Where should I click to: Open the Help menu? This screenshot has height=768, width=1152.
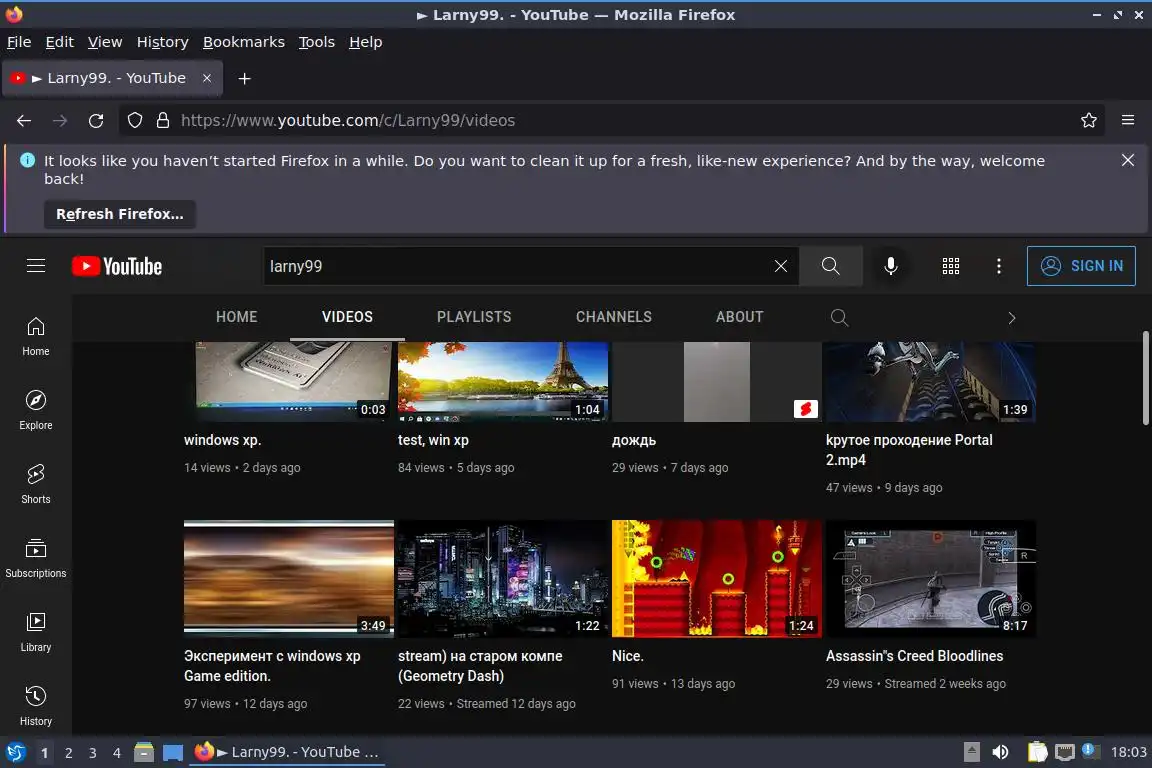365,42
